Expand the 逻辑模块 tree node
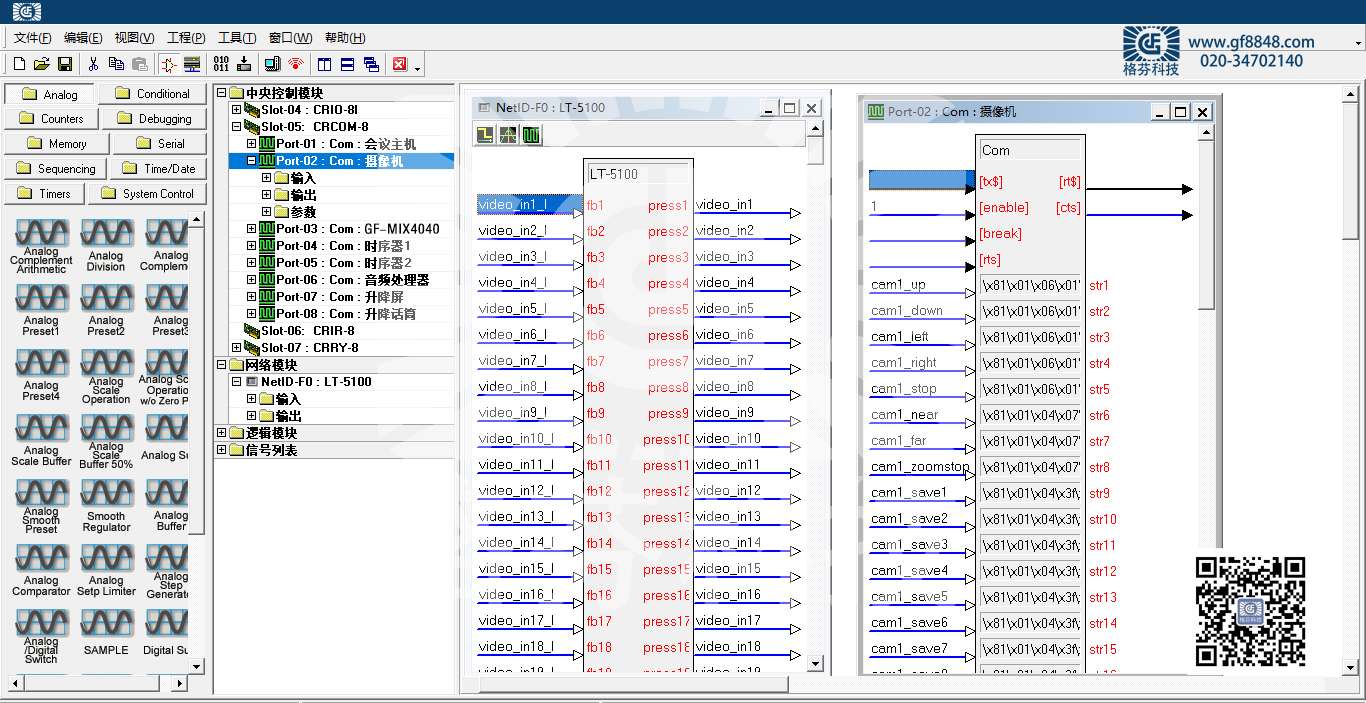 click(222, 433)
